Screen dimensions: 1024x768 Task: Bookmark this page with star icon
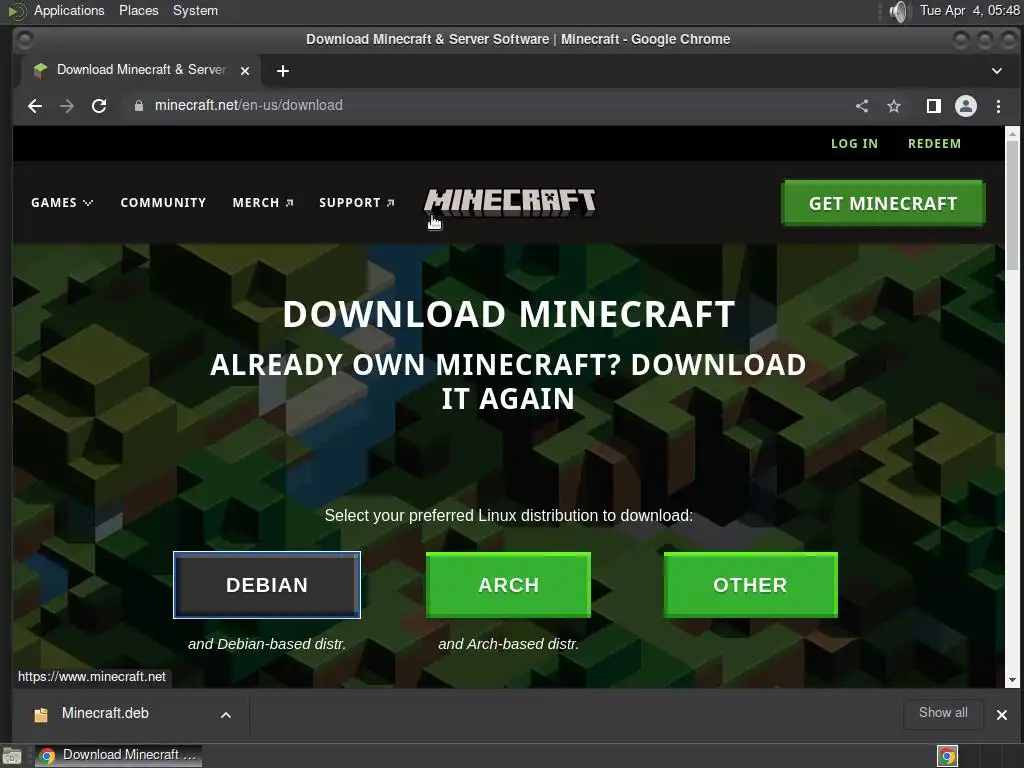pos(894,106)
